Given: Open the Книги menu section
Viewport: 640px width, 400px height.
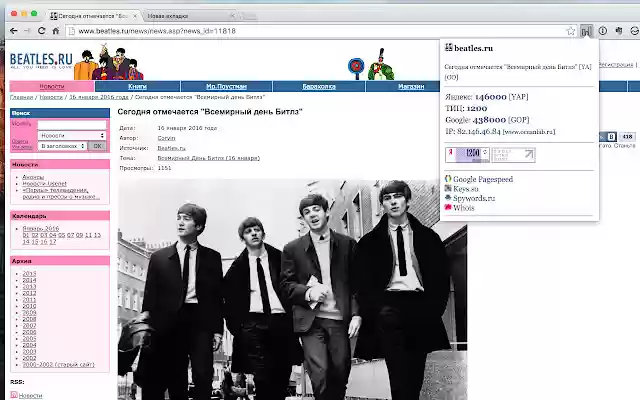Looking at the screenshot, I should [138, 86].
